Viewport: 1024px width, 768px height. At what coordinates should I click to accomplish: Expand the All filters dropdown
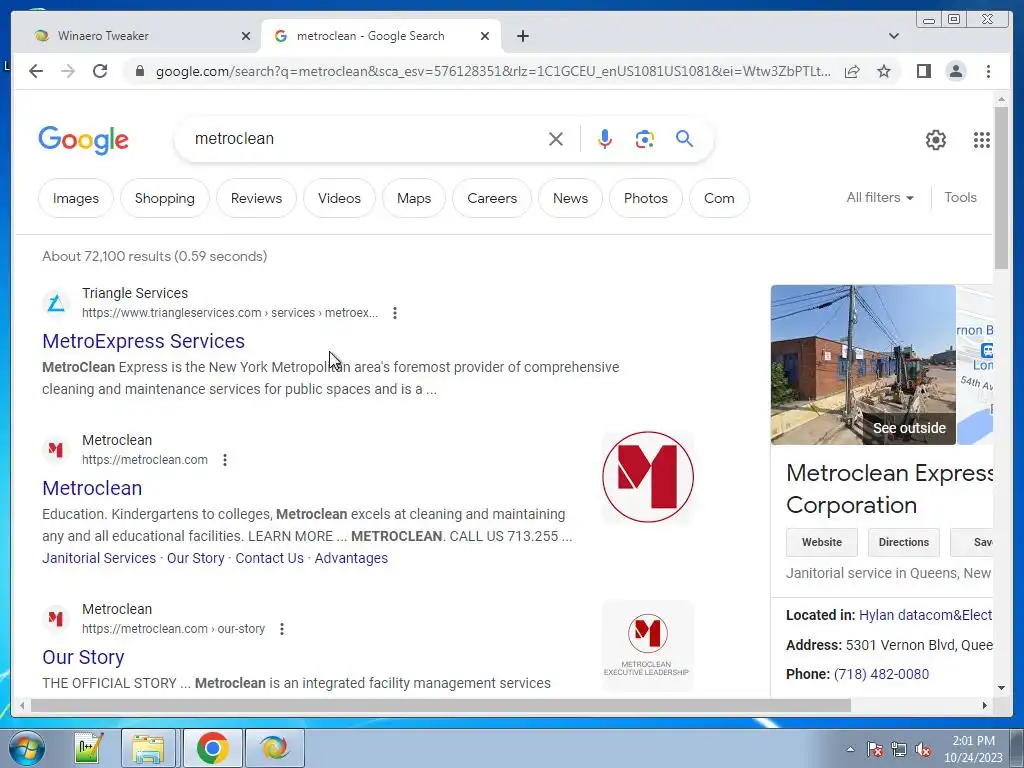(880, 197)
